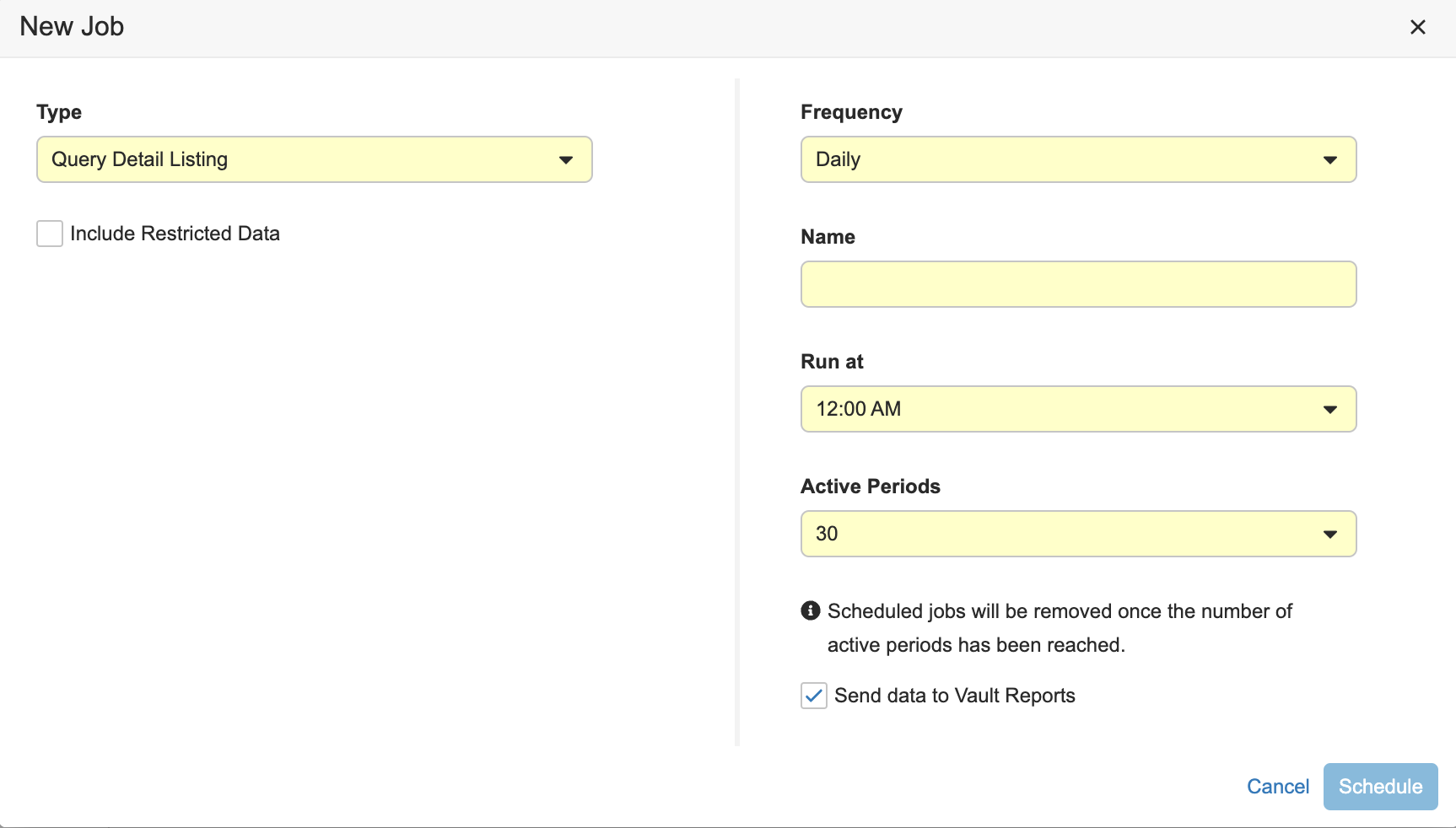
Task: Click Cancel to discard the job
Action: [x=1277, y=787]
